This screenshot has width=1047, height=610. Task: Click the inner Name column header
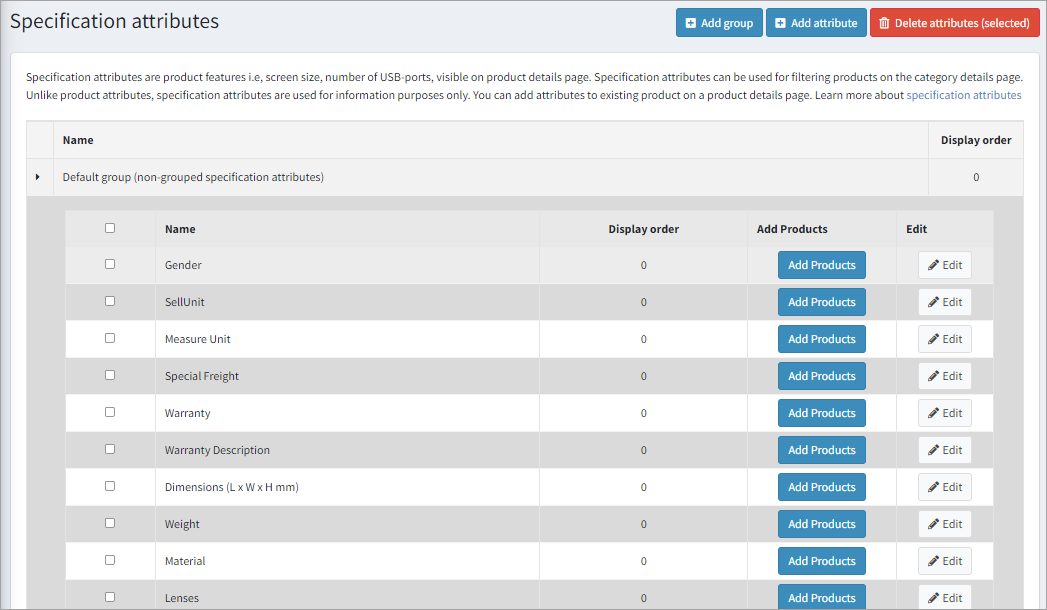click(x=180, y=229)
